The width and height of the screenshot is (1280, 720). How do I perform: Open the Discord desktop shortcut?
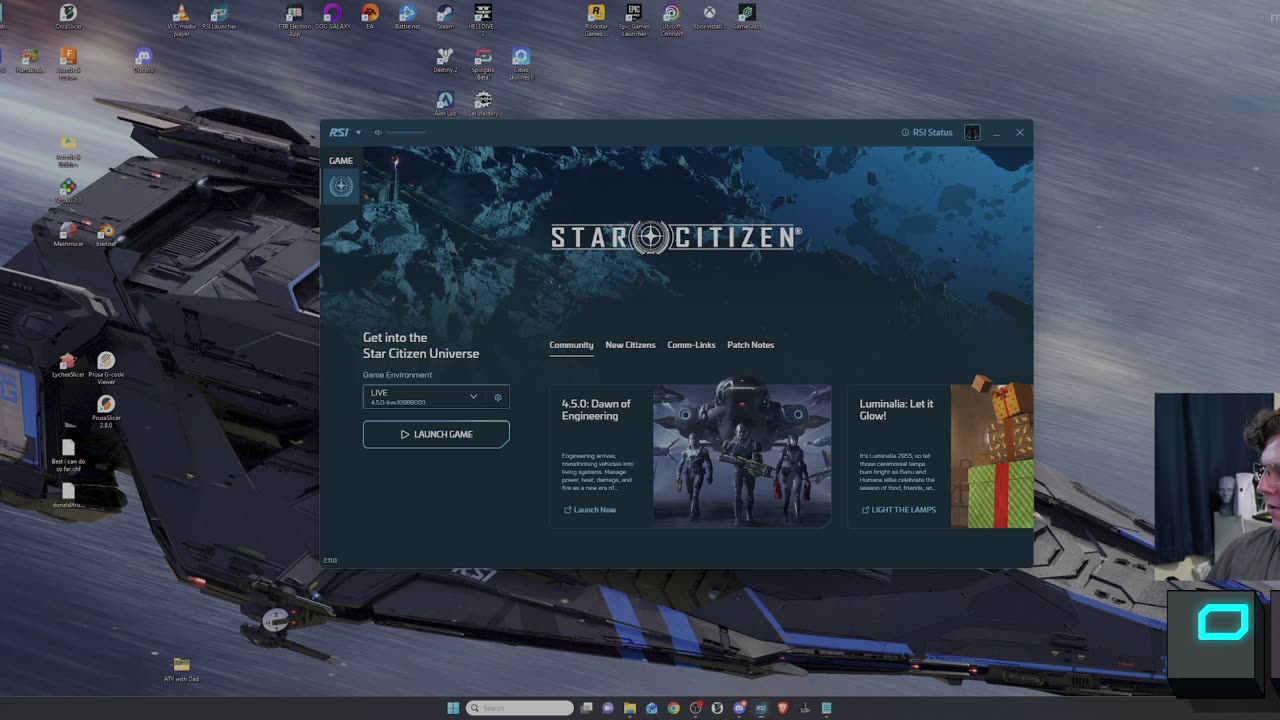click(x=143, y=61)
